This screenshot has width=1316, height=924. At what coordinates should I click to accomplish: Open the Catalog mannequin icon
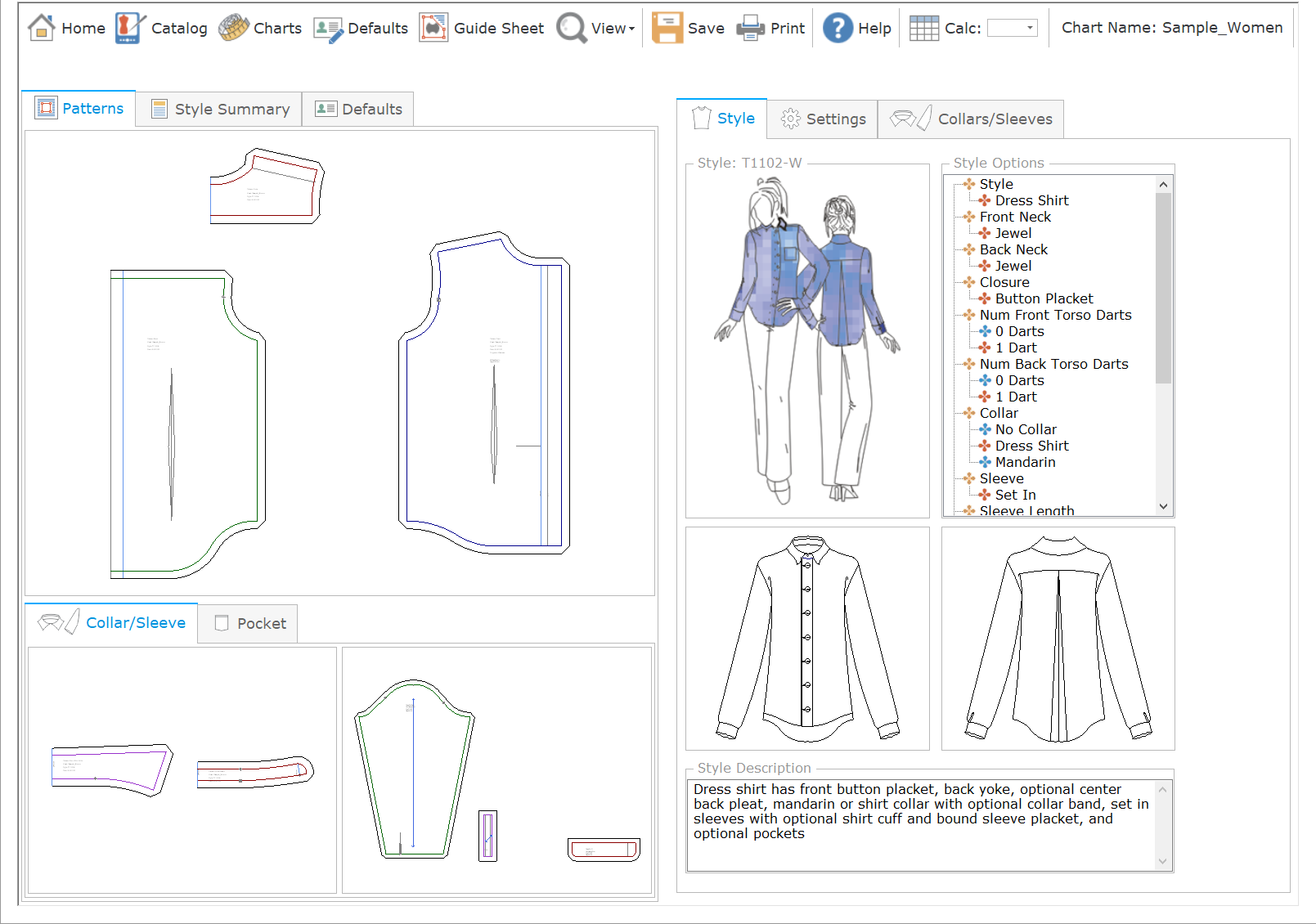click(129, 28)
